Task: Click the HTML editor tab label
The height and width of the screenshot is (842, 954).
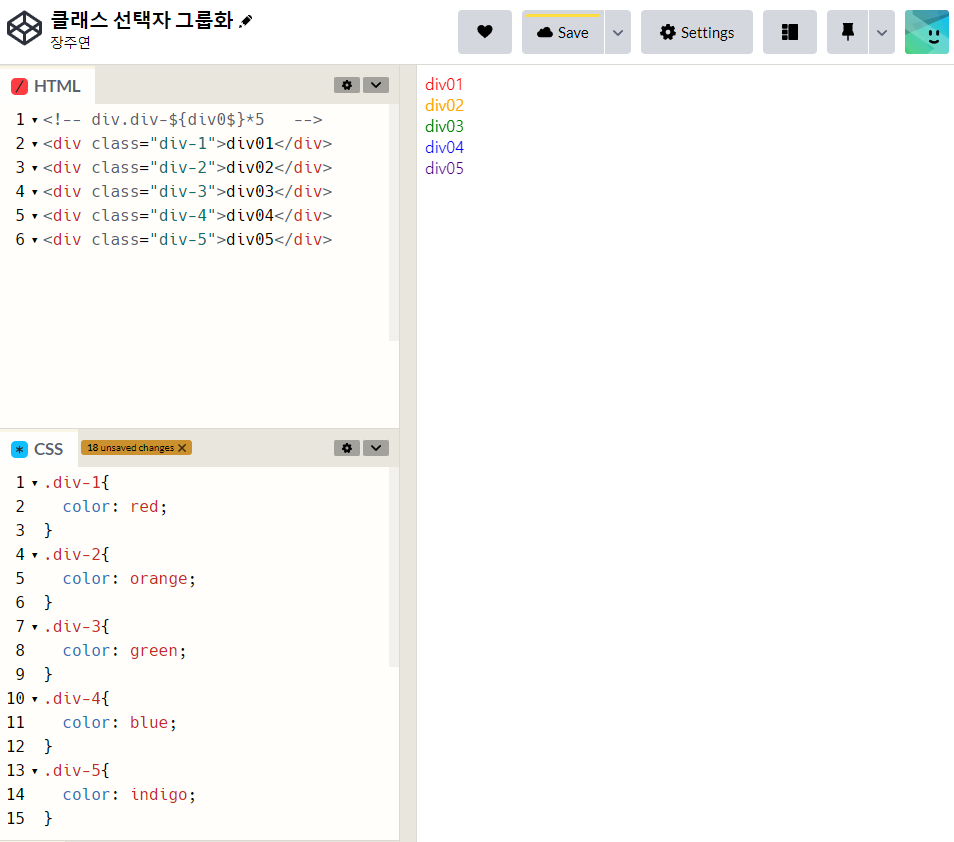Action: click(x=57, y=86)
